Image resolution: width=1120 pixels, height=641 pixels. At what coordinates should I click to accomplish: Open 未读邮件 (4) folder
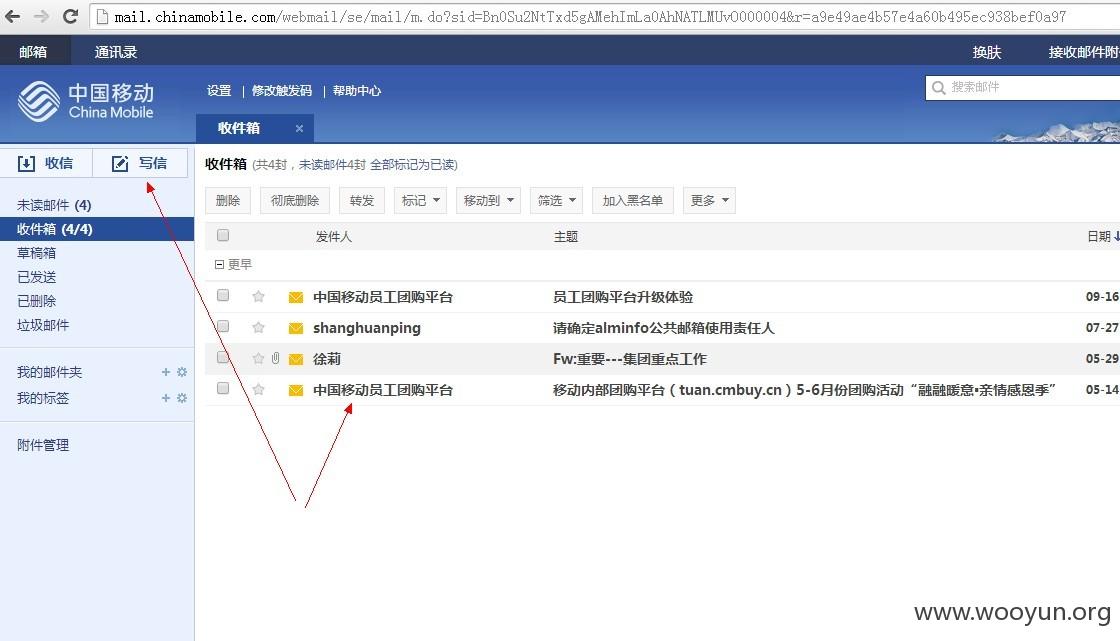pyautogui.click(x=54, y=205)
